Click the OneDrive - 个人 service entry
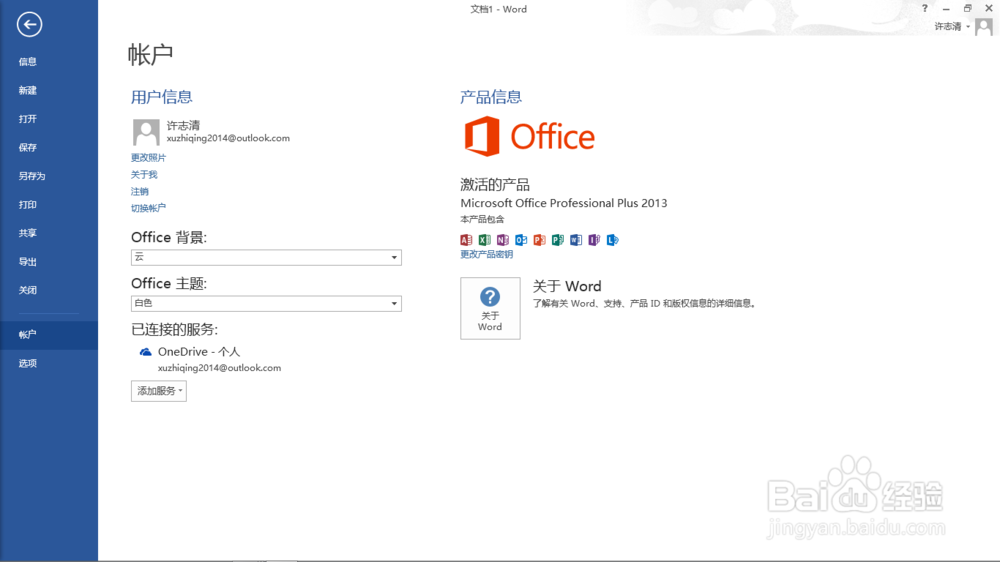Viewport: 1000px width, 562px height. click(x=199, y=352)
